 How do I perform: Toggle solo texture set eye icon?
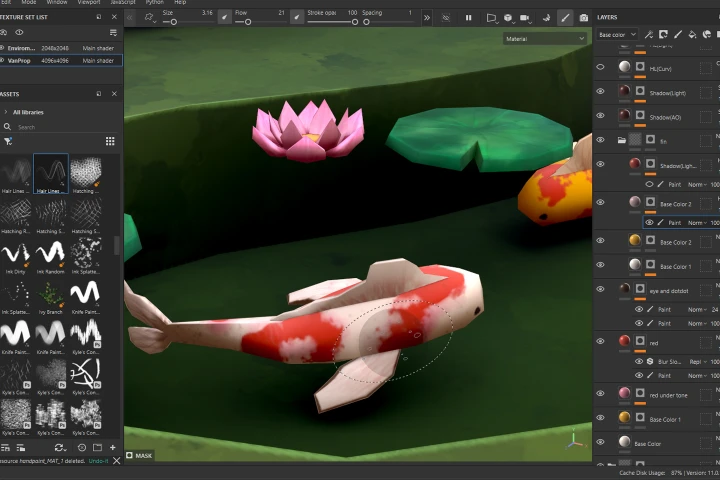point(19,33)
